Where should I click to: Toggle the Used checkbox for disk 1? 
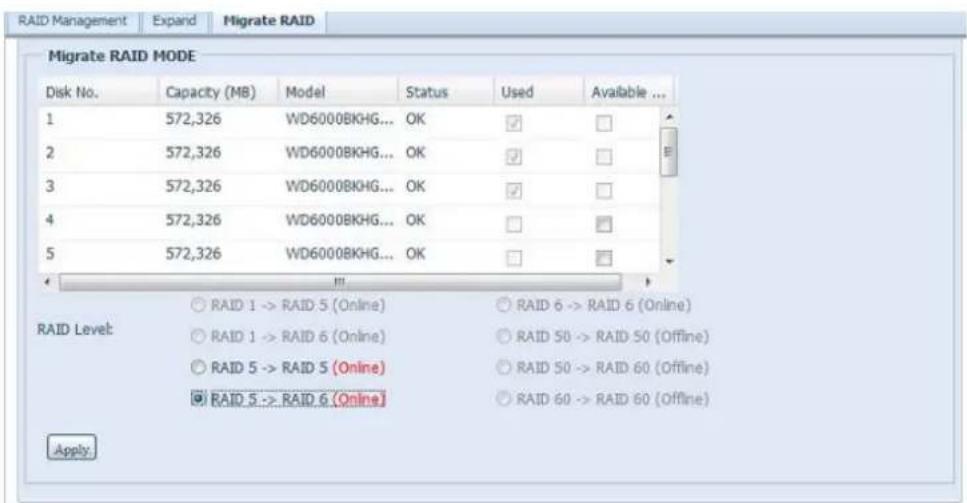pyautogui.click(x=514, y=123)
